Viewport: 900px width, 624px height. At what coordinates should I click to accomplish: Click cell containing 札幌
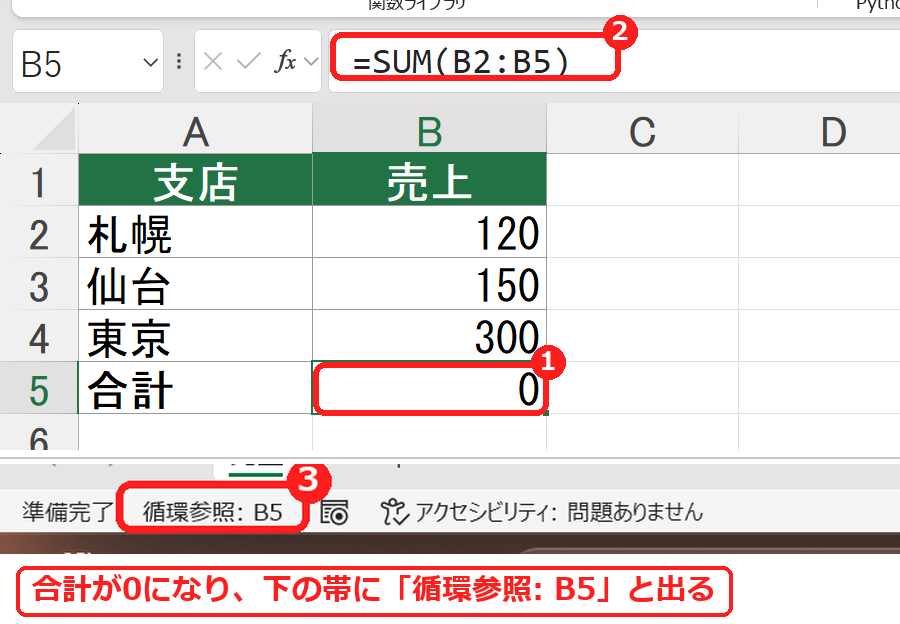195,232
